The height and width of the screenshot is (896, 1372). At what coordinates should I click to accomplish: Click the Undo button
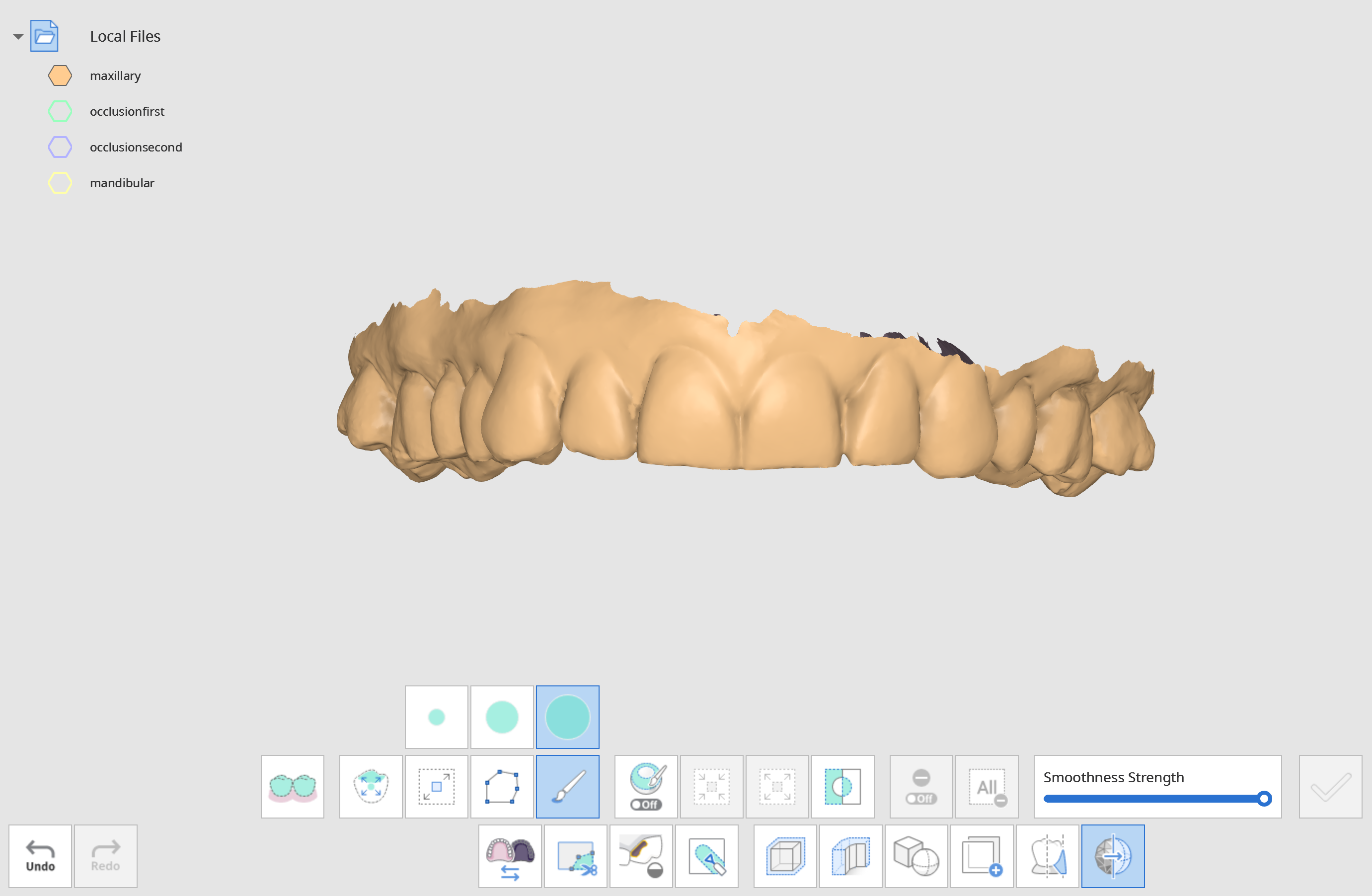click(40, 856)
